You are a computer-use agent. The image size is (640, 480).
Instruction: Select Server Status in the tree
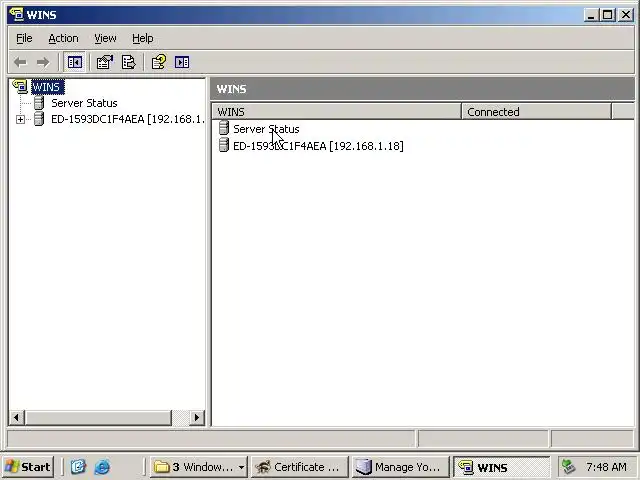click(x=84, y=103)
